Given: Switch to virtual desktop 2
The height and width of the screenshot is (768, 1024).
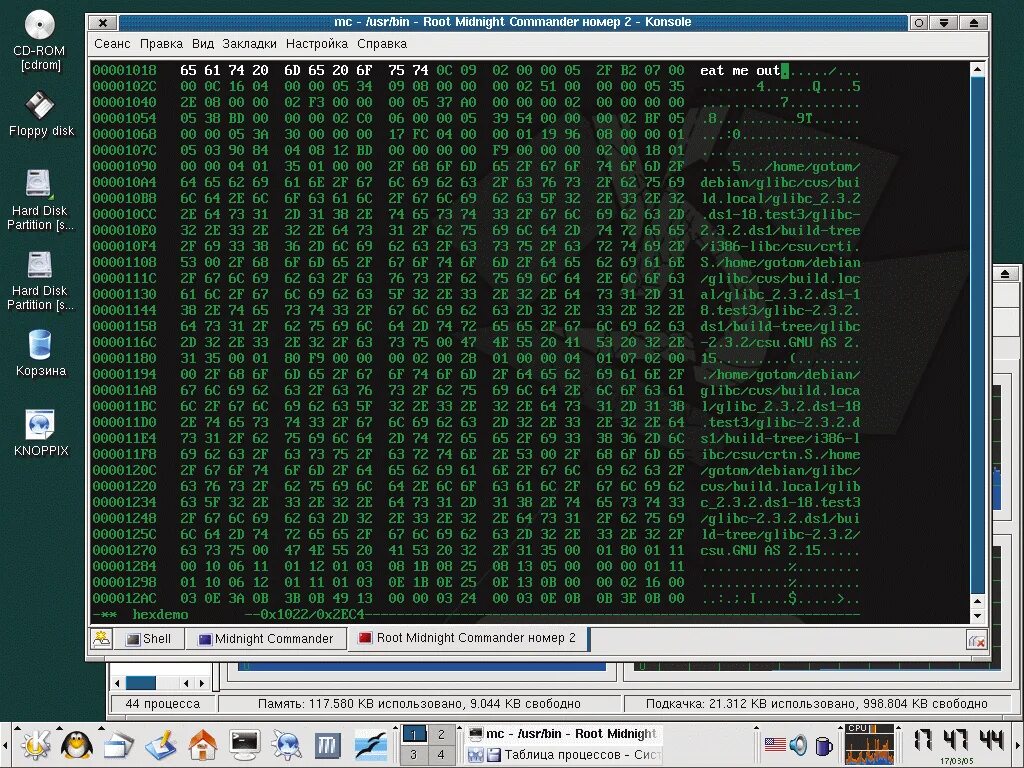Looking at the screenshot, I should [441, 735].
